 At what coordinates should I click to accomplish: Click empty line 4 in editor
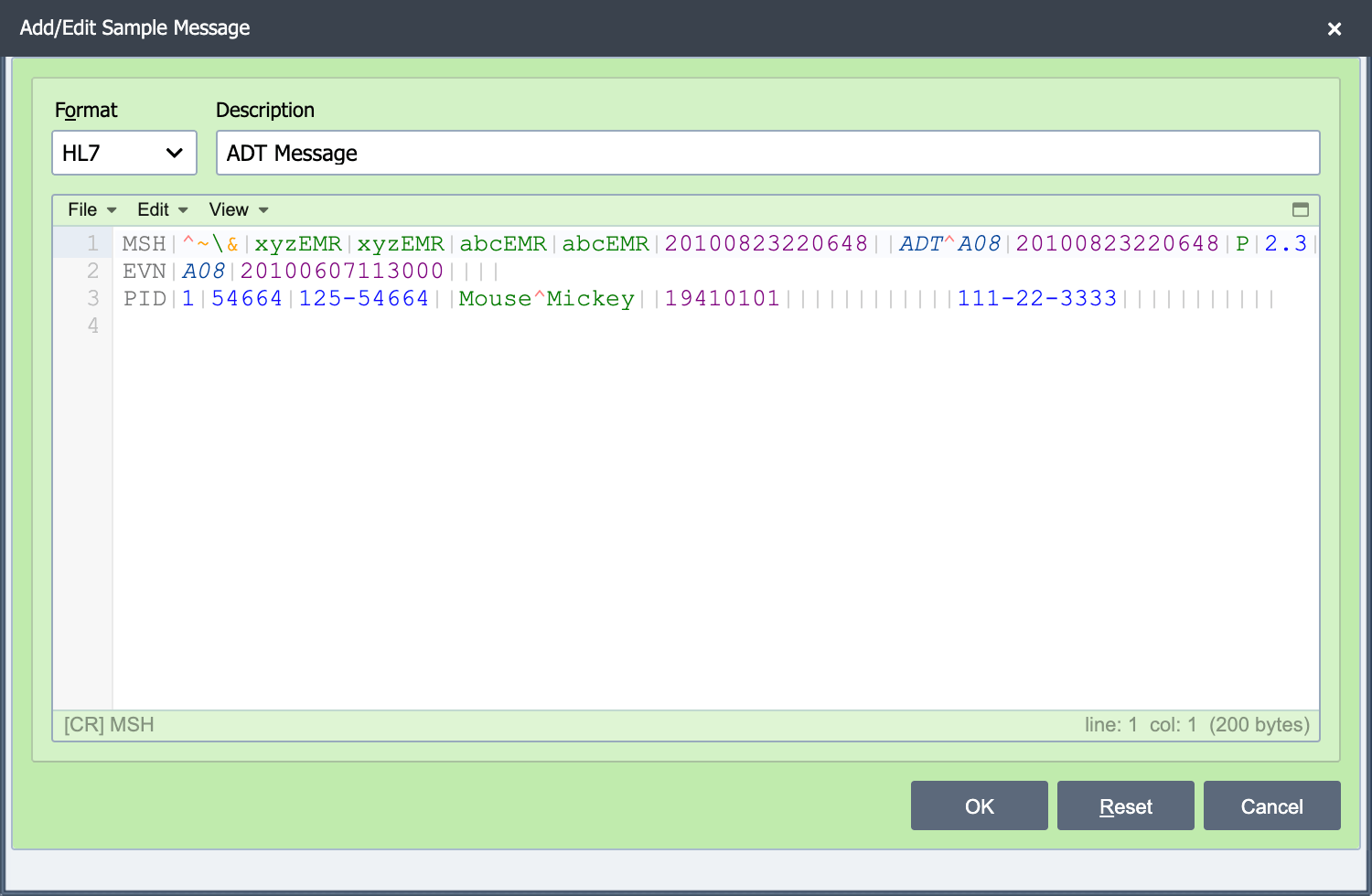[x=715, y=325]
